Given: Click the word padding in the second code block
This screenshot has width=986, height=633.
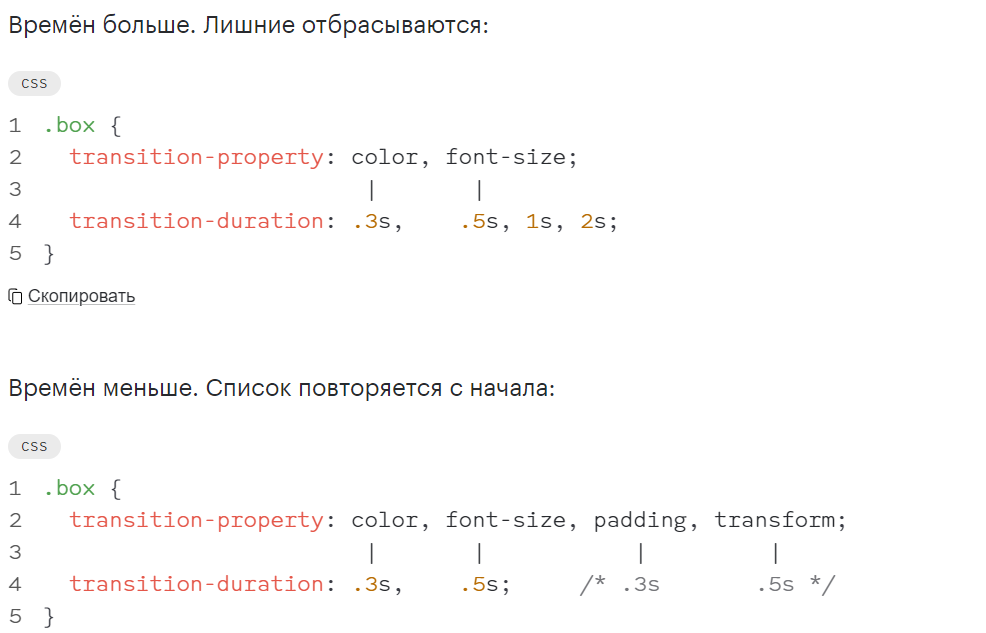Looking at the screenshot, I should [x=640, y=520].
